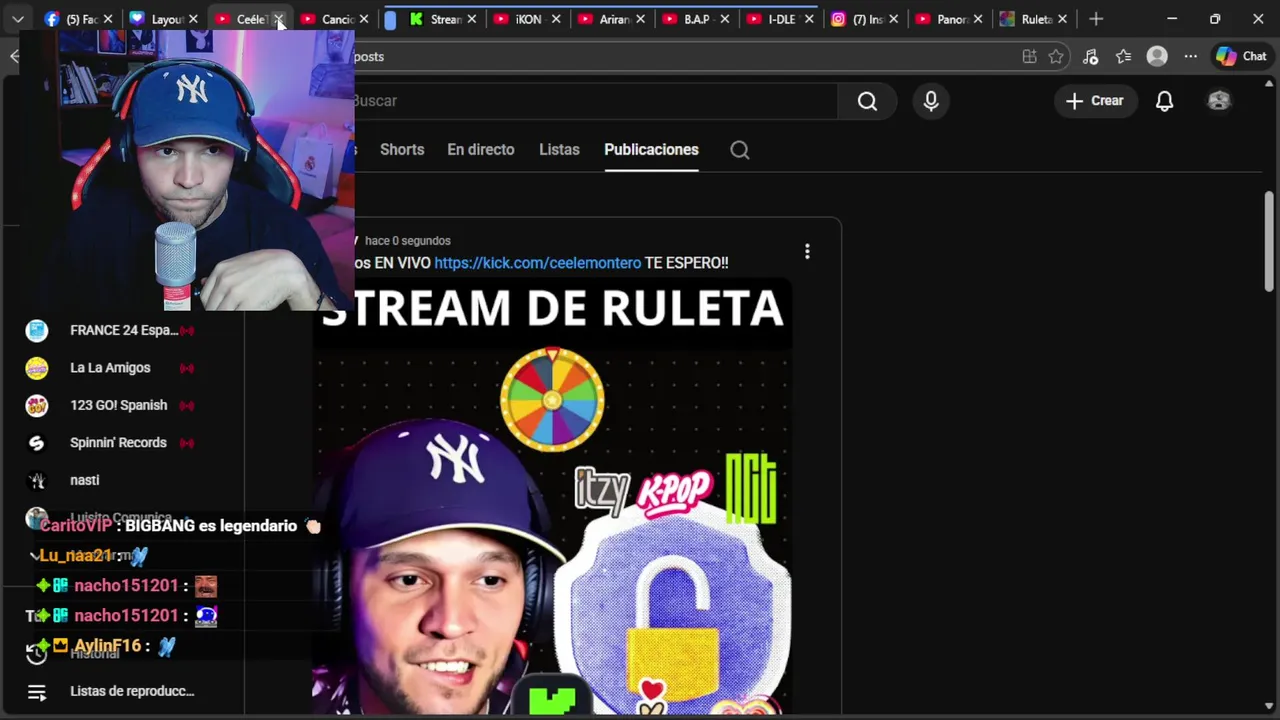Screen dimensions: 1280x720
Task: Click the Crear button
Action: tap(1095, 101)
